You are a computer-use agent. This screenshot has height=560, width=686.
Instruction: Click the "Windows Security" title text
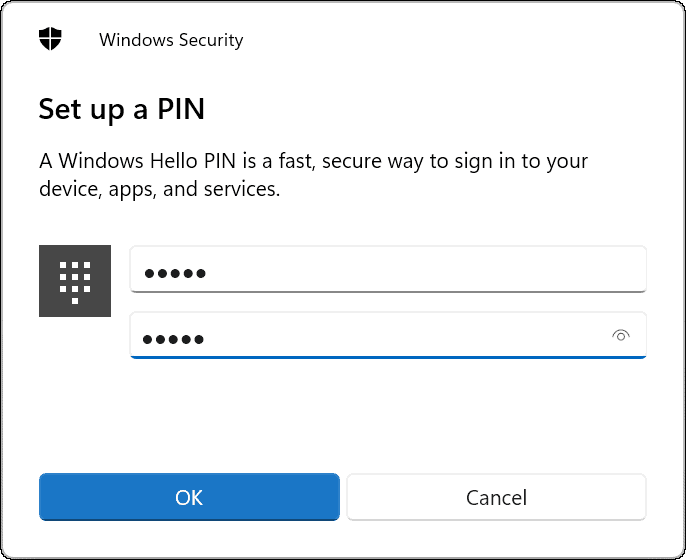[171, 41]
